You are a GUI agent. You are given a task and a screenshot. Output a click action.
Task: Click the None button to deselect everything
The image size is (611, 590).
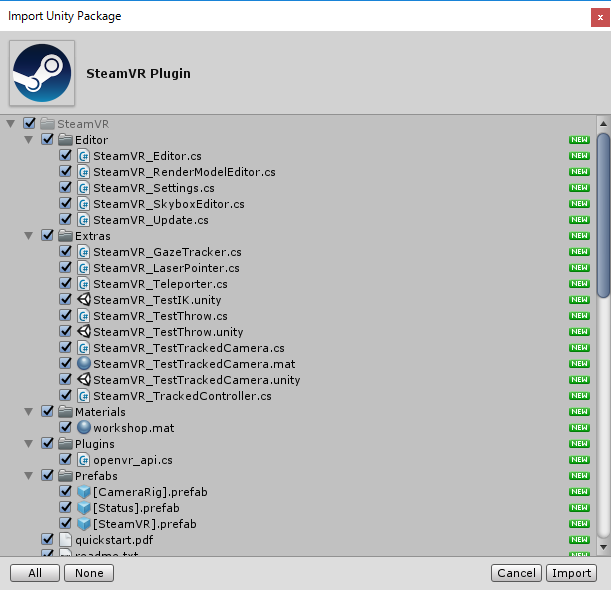(89, 573)
